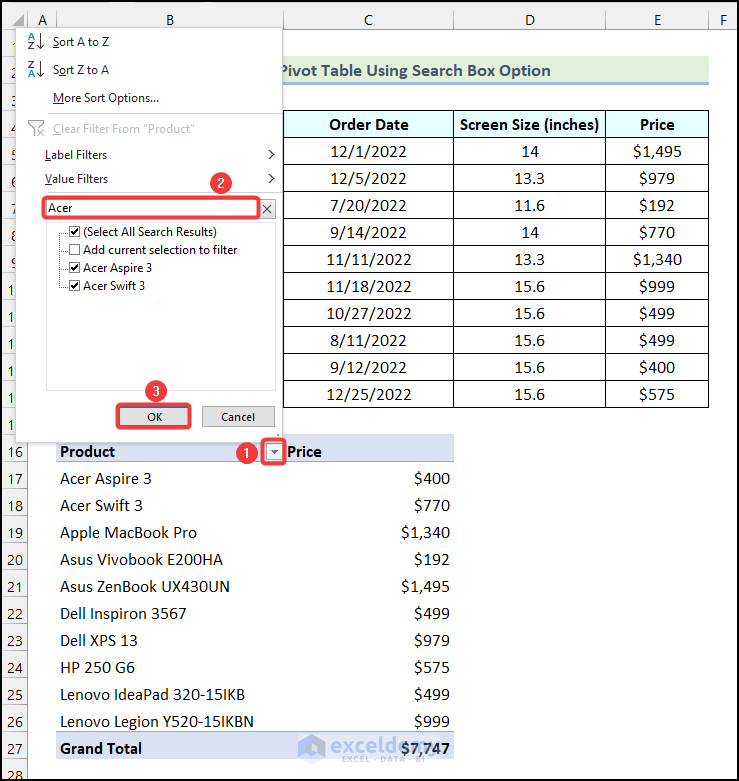
Task: Uncheck the Acer Aspire 3 checkbox
Action: [75, 267]
